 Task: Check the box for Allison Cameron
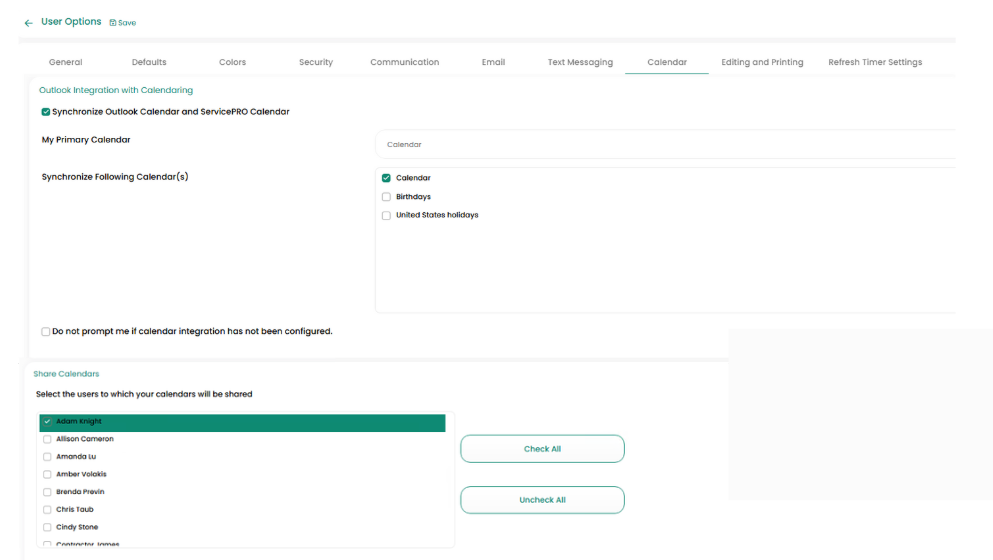click(47, 439)
